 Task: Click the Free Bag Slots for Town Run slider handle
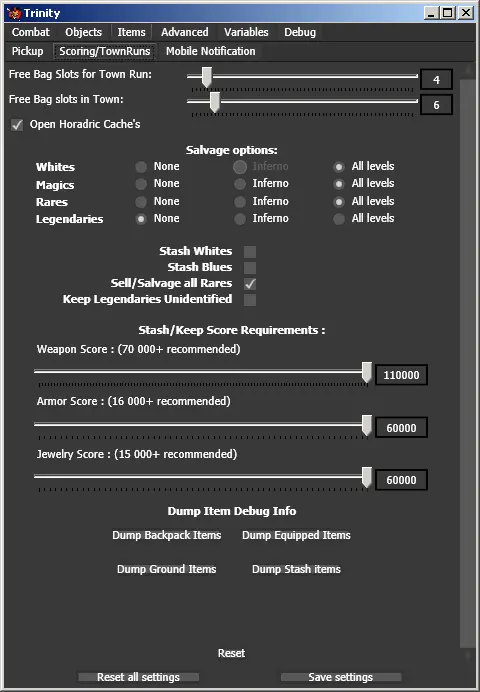click(x=206, y=77)
